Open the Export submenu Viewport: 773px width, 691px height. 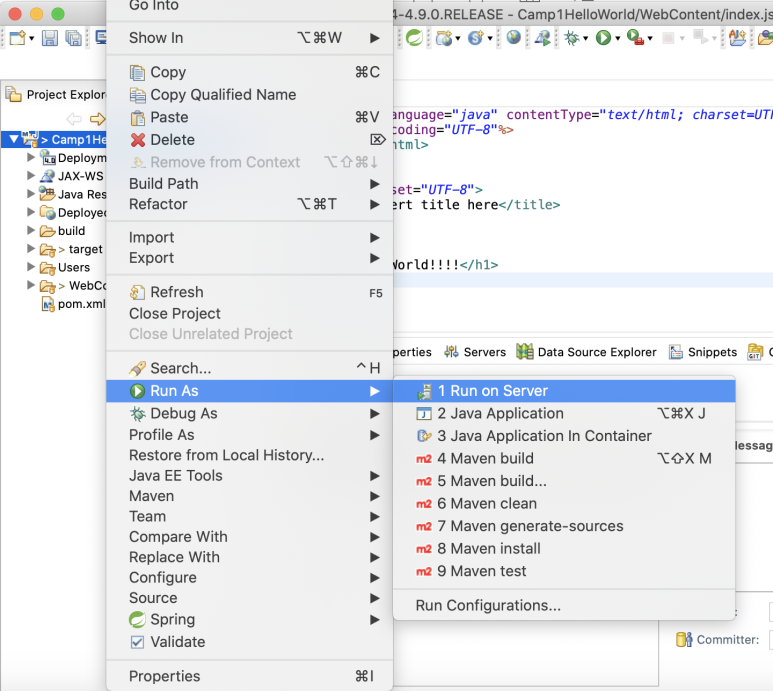[249, 258]
